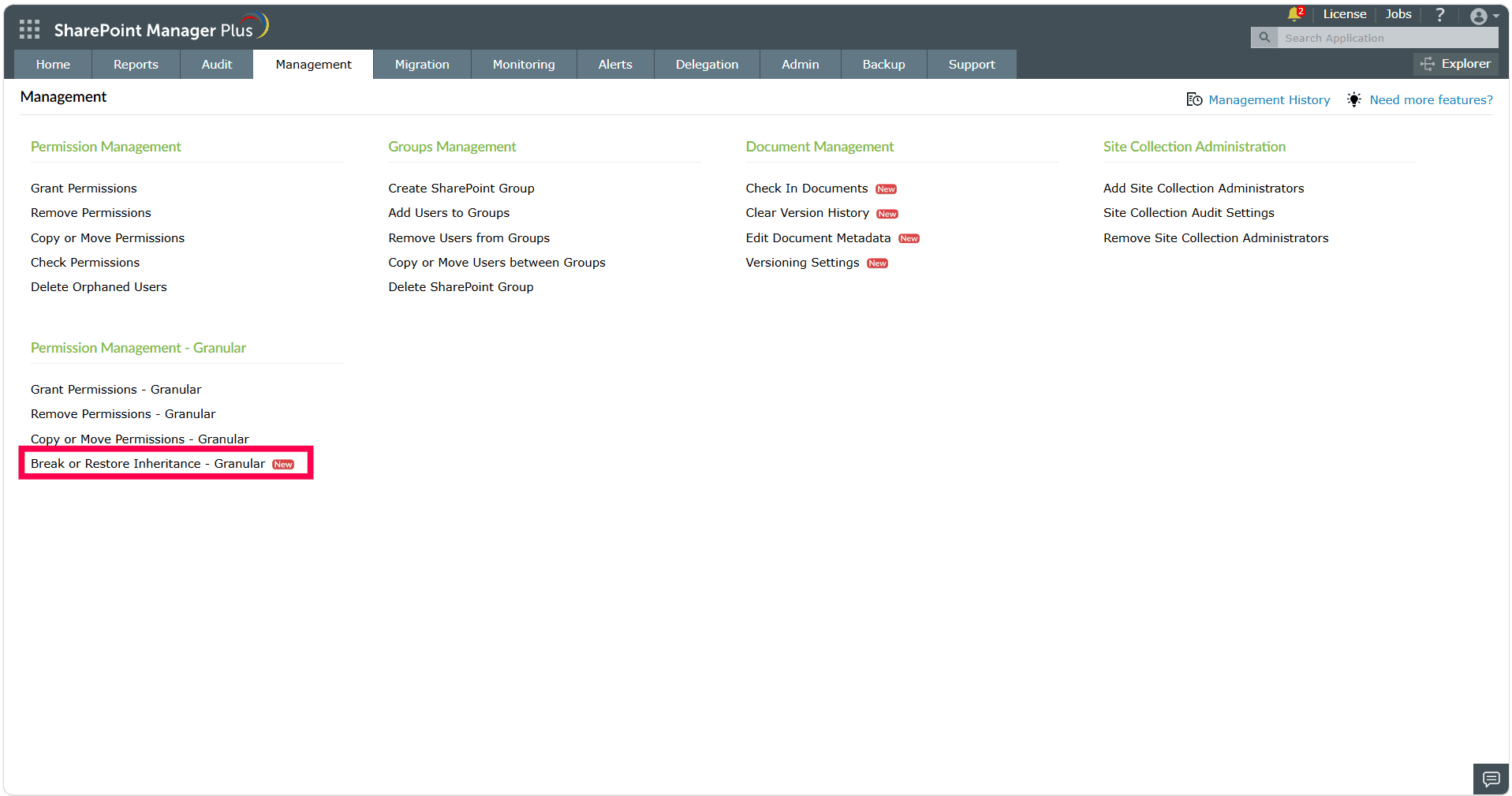Viewport: 1512px width, 796px height.
Task: Open Break or Restore Inheritance - Granular
Action: (x=147, y=464)
